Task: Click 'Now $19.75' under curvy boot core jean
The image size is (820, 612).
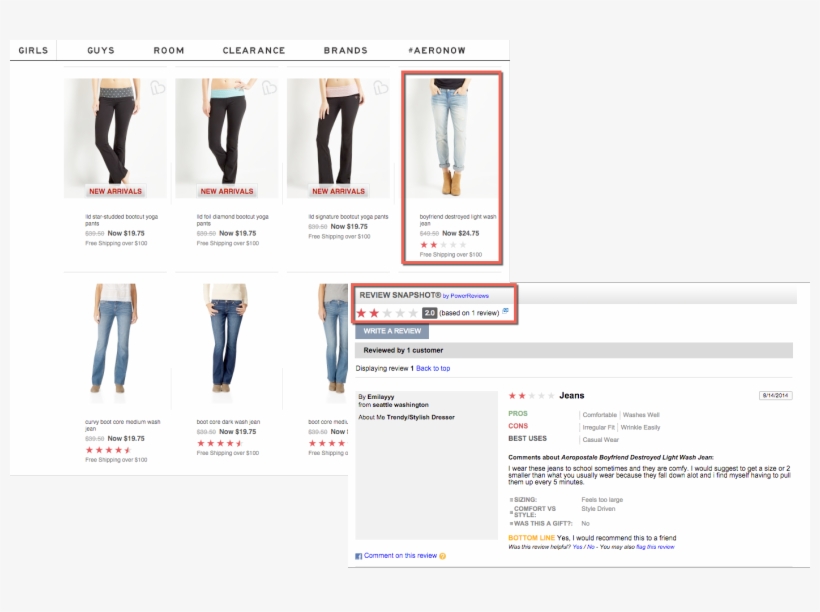Action: point(126,438)
